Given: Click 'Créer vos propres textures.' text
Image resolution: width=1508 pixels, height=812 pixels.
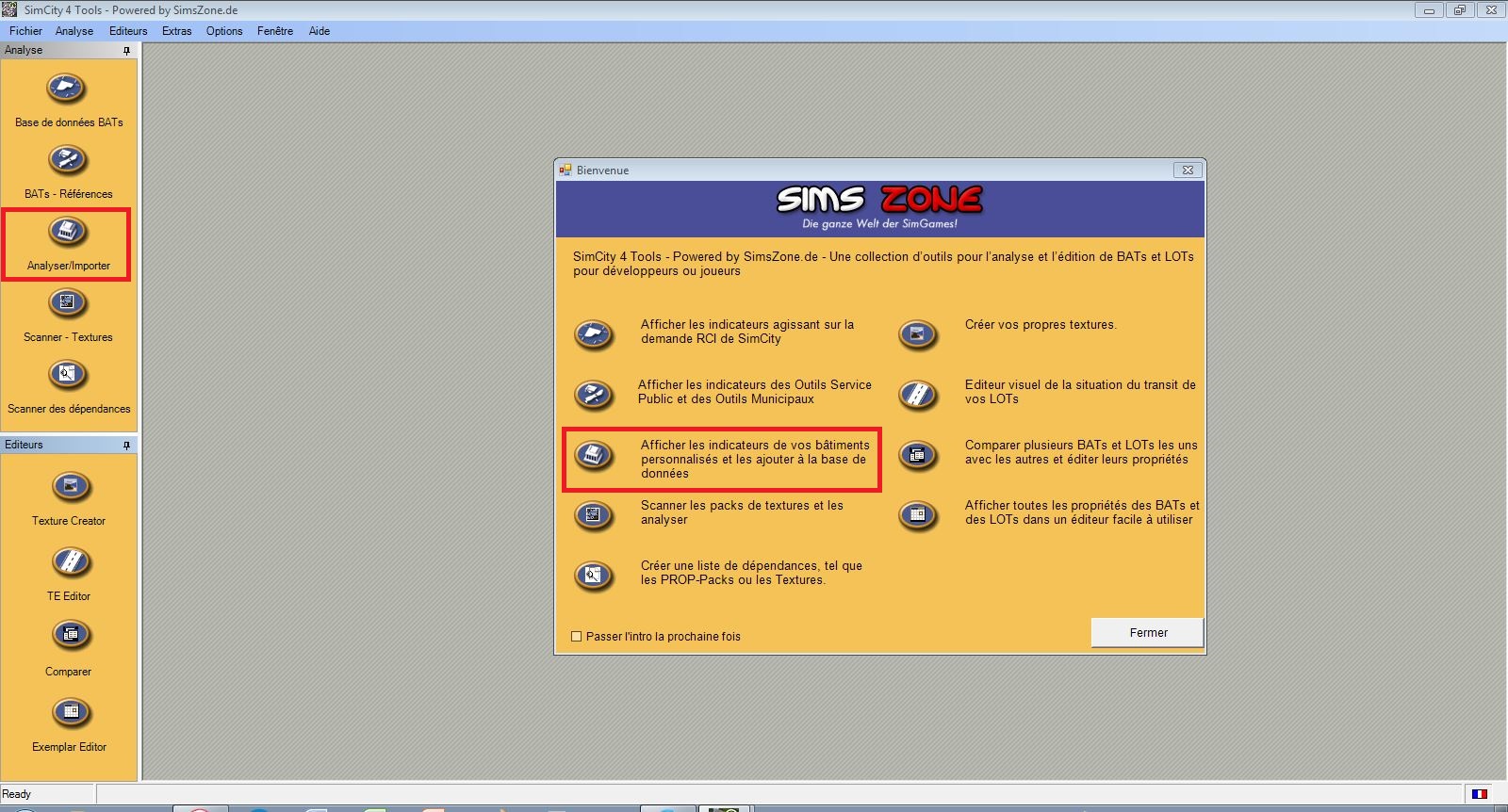Looking at the screenshot, I should [1041, 325].
